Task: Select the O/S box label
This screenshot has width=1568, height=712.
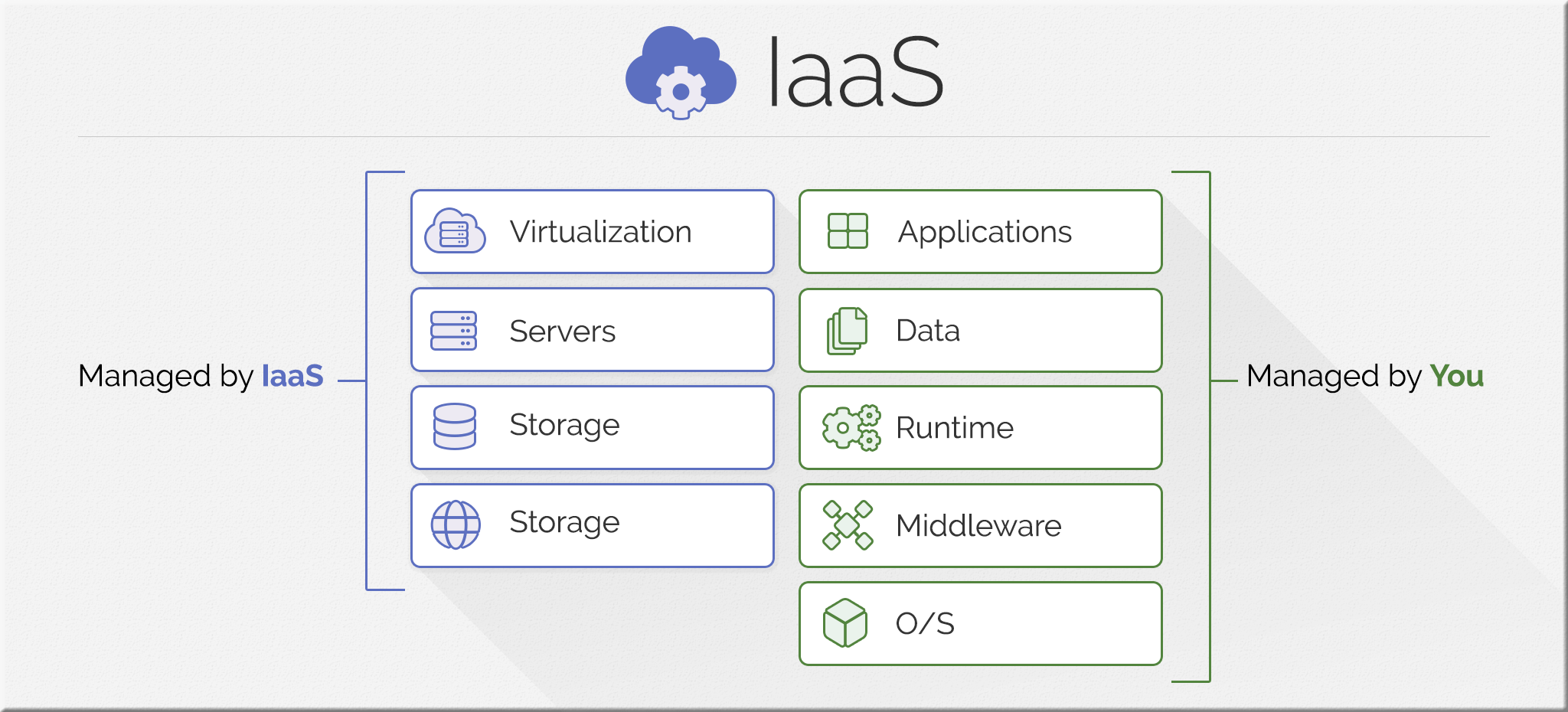Action: point(926,624)
